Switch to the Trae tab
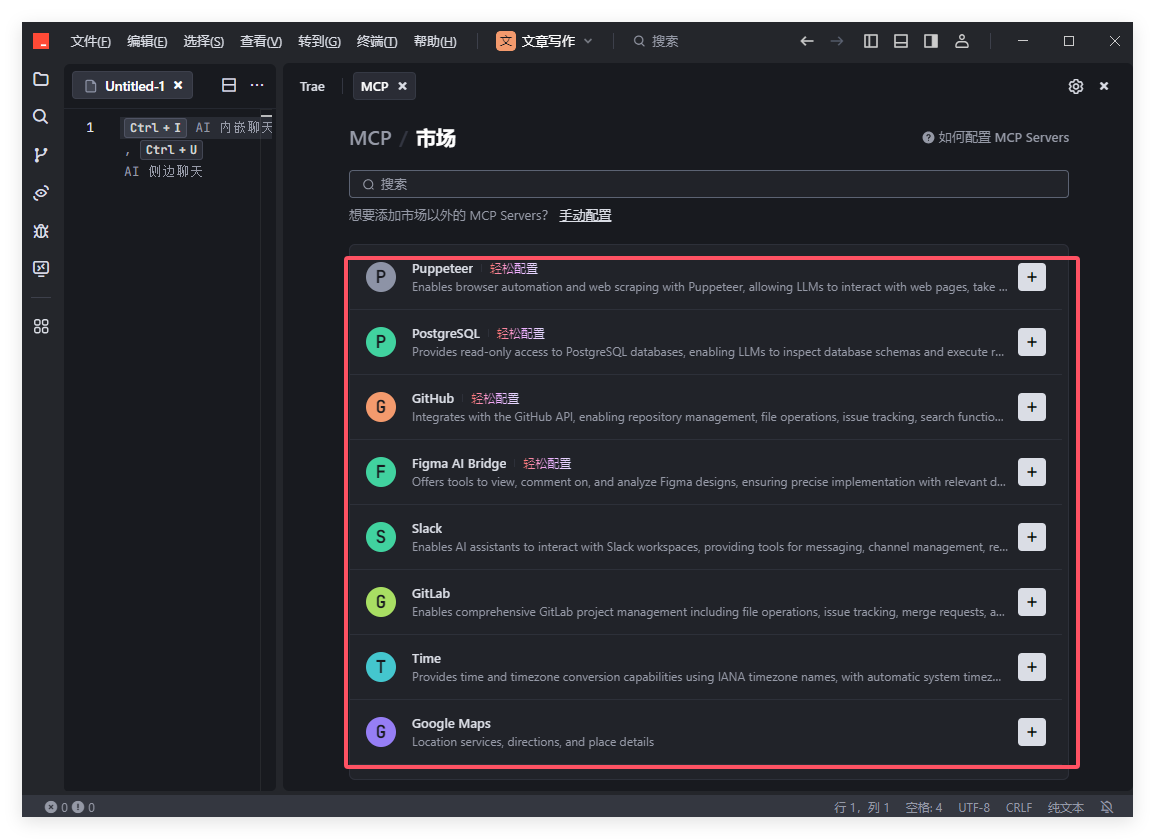The width and height of the screenshot is (1155, 839). (312, 87)
